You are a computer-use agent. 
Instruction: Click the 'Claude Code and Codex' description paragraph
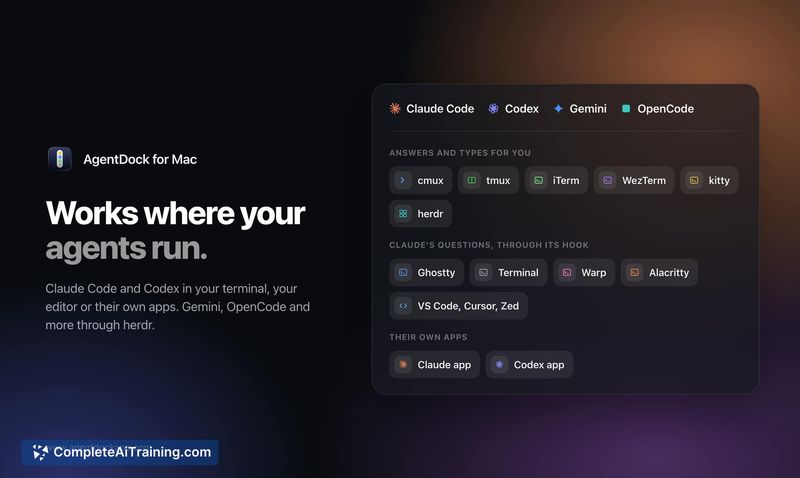pyautogui.click(x=178, y=307)
